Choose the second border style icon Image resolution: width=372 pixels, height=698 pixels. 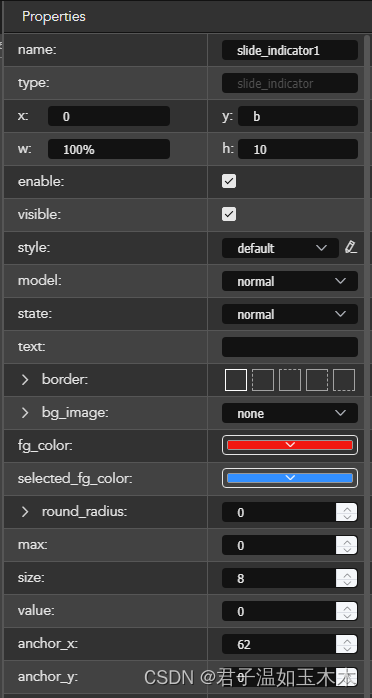tap(263, 380)
